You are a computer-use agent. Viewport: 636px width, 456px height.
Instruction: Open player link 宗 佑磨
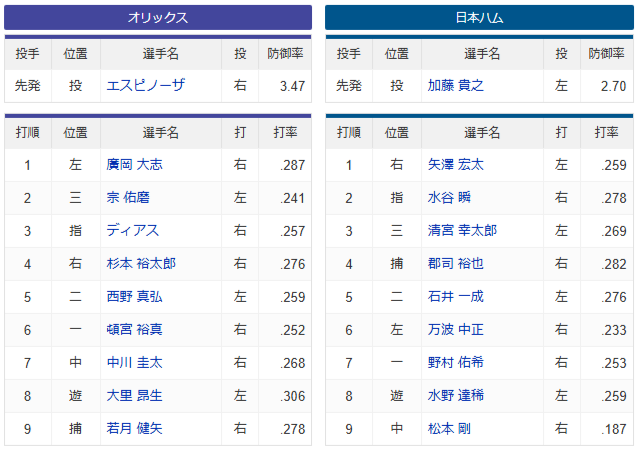128,198
